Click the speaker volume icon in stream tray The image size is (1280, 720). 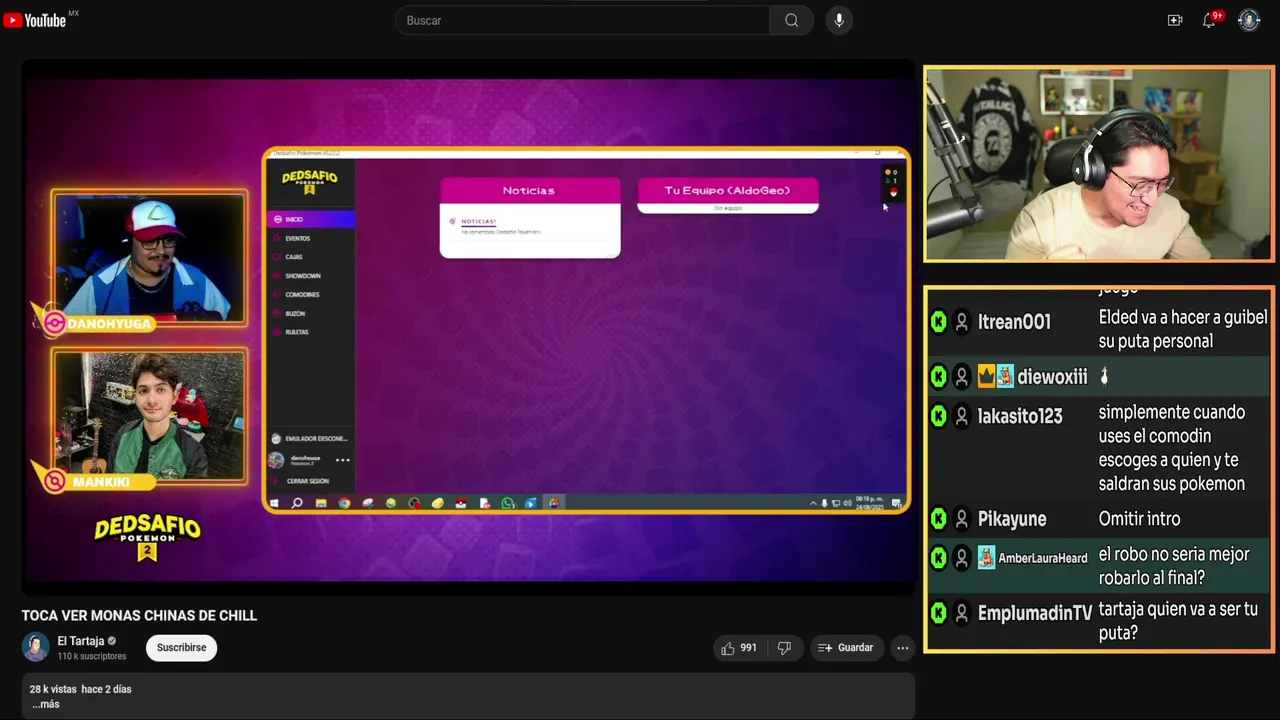coord(848,503)
